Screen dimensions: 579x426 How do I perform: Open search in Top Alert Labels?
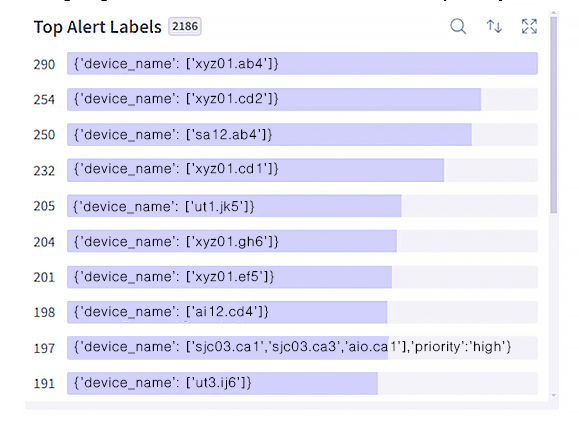click(x=458, y=27)
